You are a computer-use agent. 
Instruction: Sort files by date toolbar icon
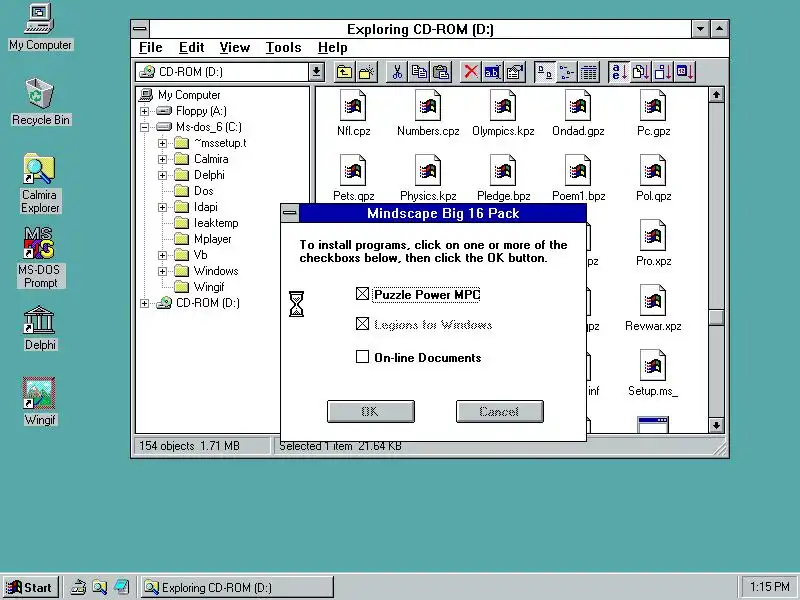[685, 72]
